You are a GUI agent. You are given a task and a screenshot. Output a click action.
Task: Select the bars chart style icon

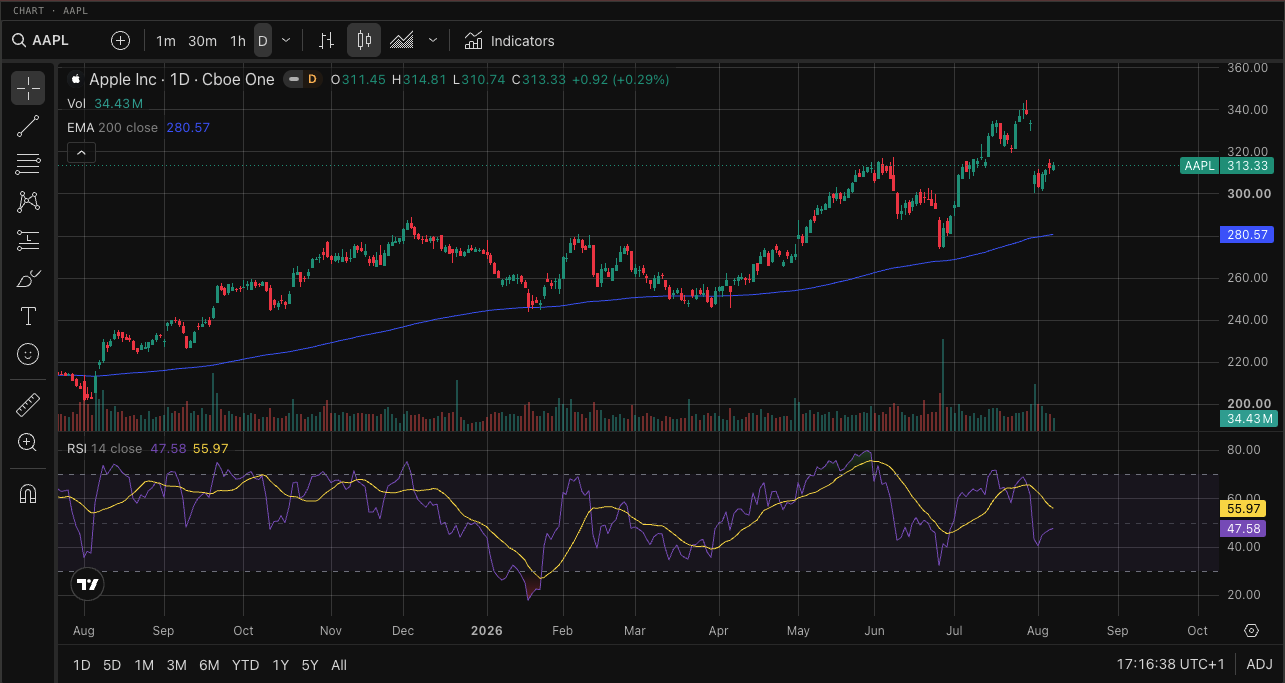pyautogui.click(x=326, y=41)
